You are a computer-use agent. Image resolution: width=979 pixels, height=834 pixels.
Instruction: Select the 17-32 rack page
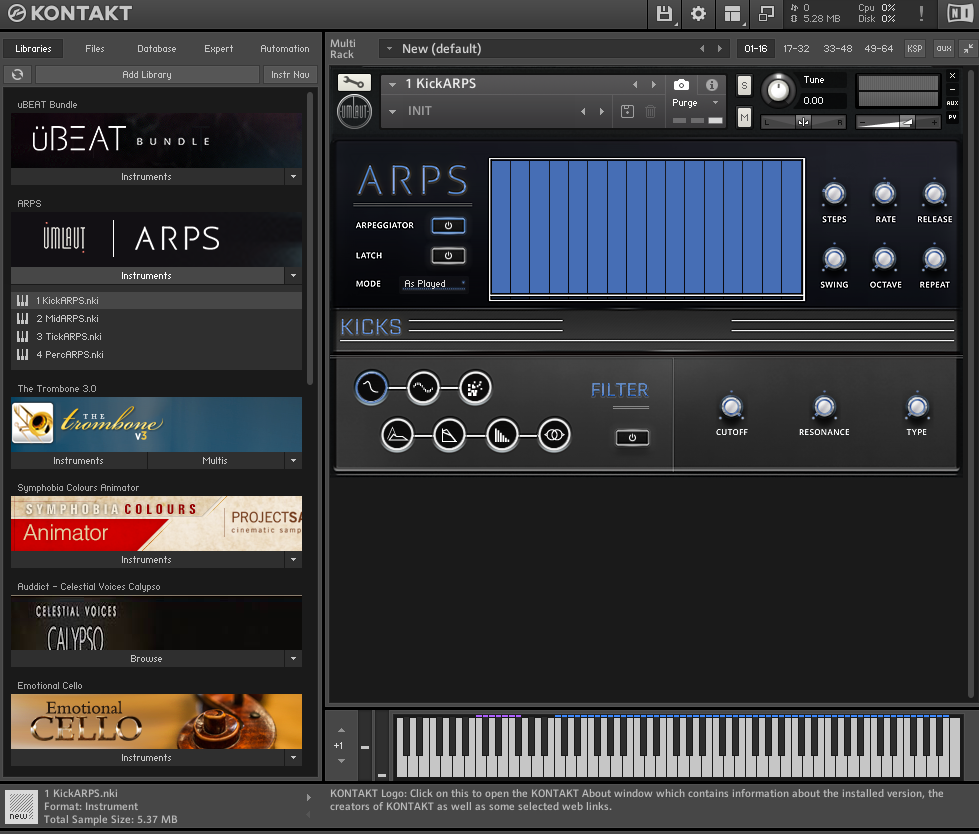(x=796, y=48)
